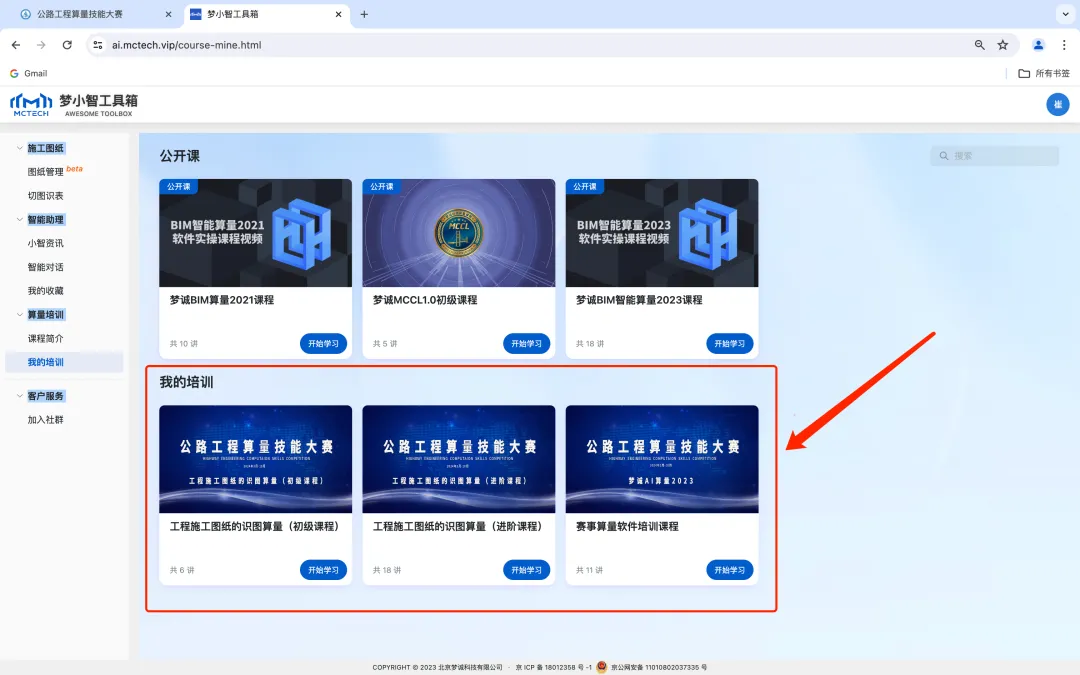Click inside the 搜索 search field
Screen dimensions: 1080x675
click(995, 155)
